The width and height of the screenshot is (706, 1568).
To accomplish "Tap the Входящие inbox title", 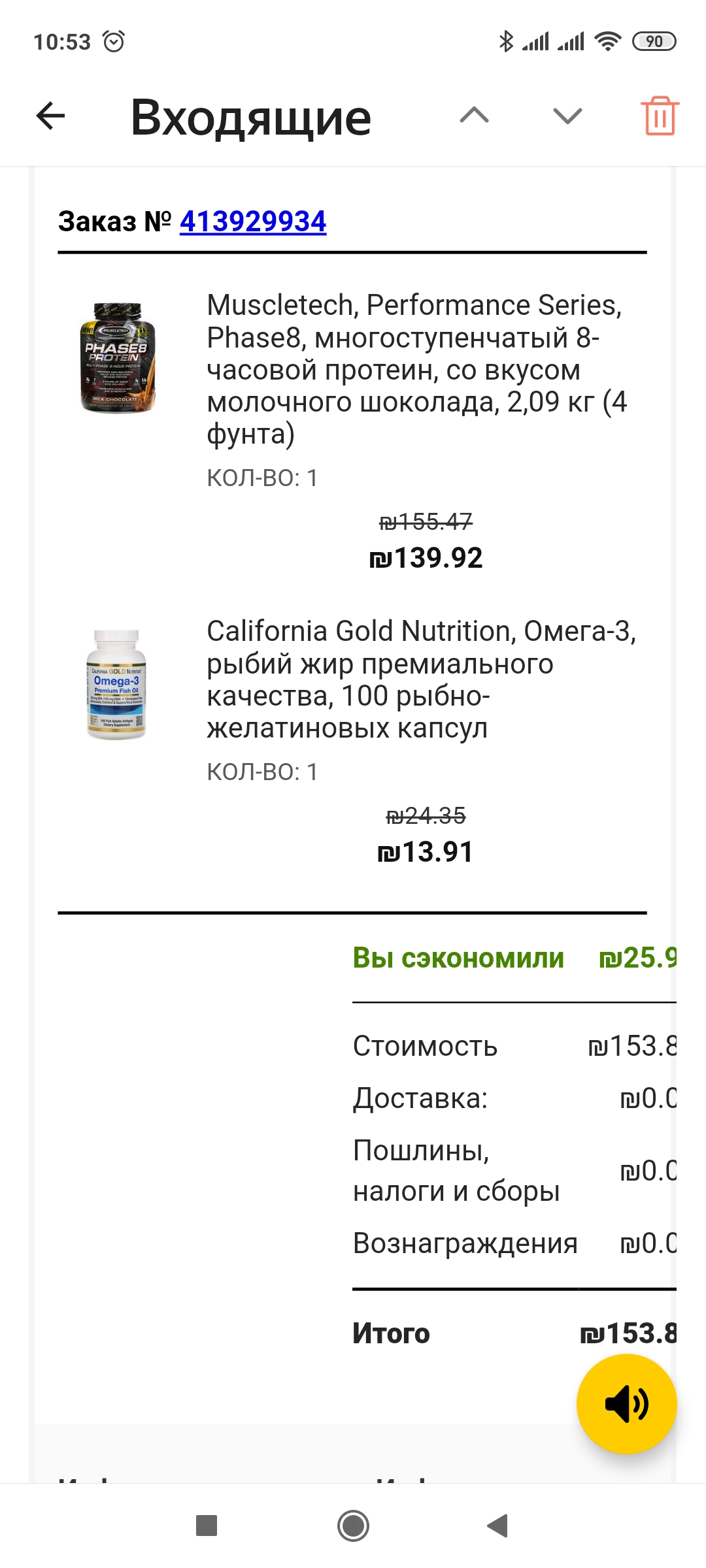I will (251, 118).
